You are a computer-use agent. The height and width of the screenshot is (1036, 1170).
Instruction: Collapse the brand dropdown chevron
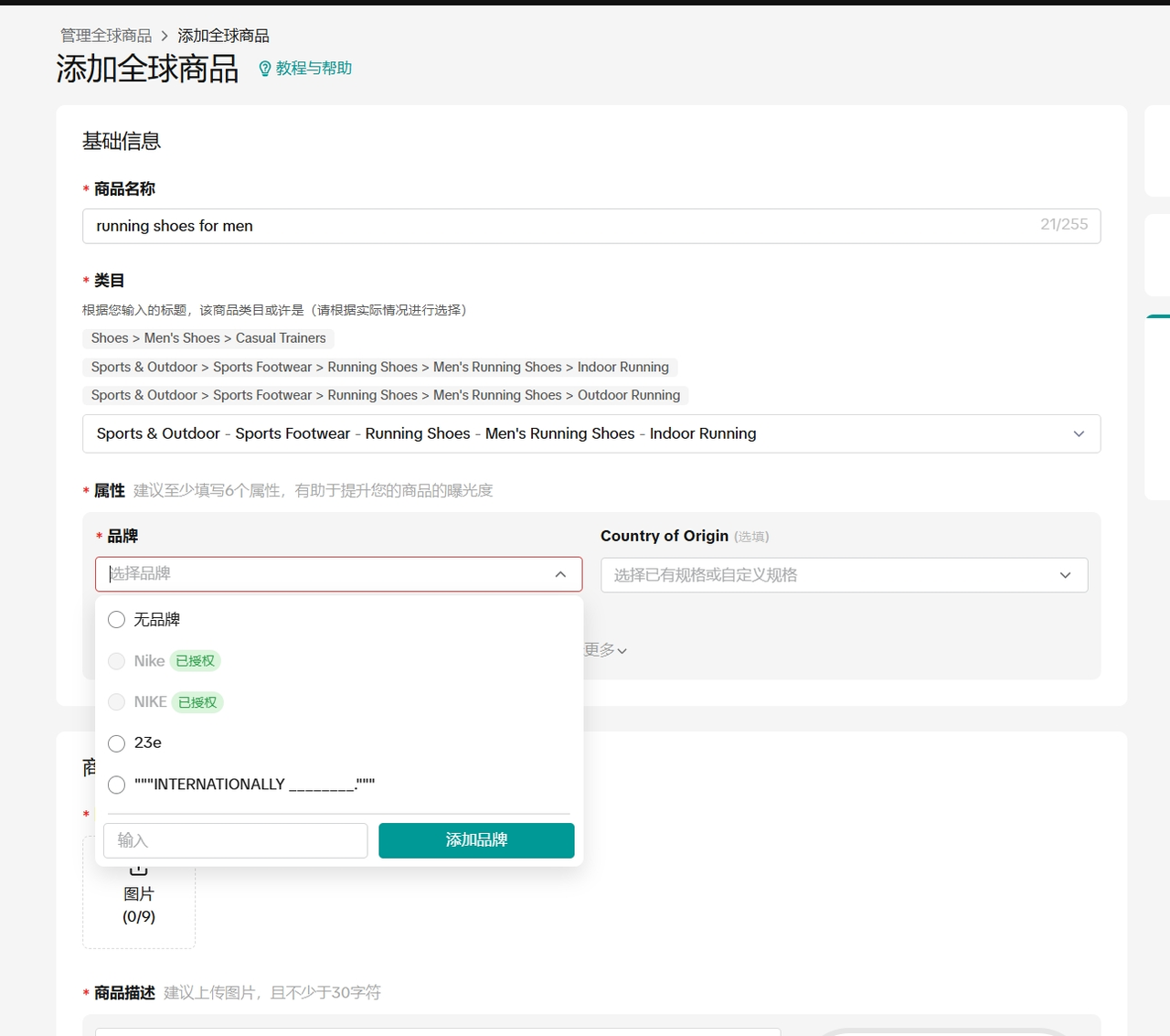560,574
